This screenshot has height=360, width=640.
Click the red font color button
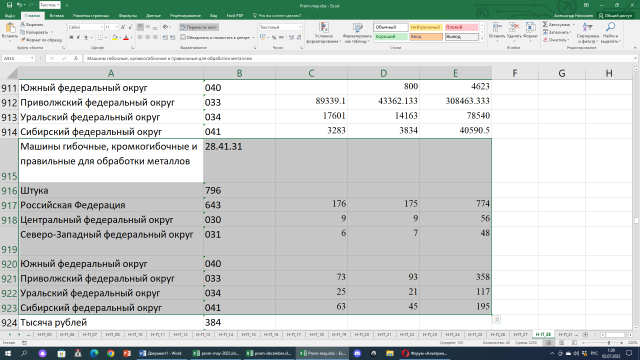pyautogui.click(x=126, y=38)
